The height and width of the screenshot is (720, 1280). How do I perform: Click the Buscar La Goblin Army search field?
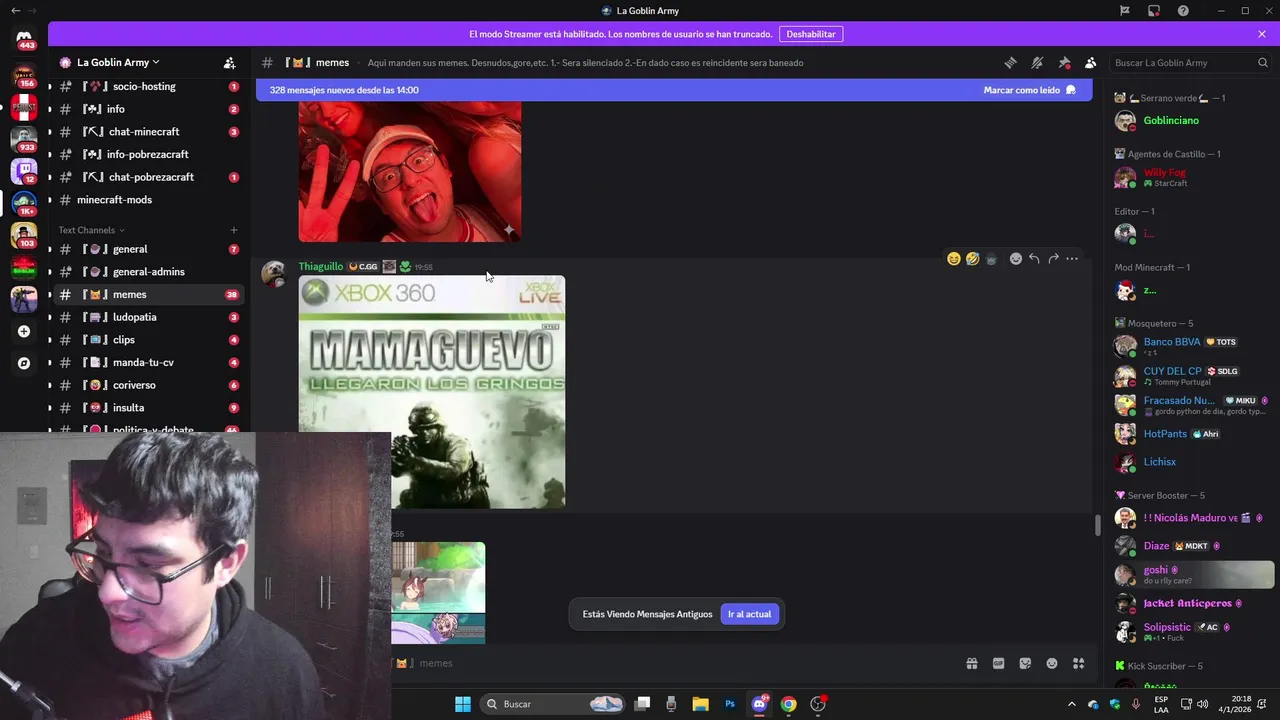[1190, 62]
